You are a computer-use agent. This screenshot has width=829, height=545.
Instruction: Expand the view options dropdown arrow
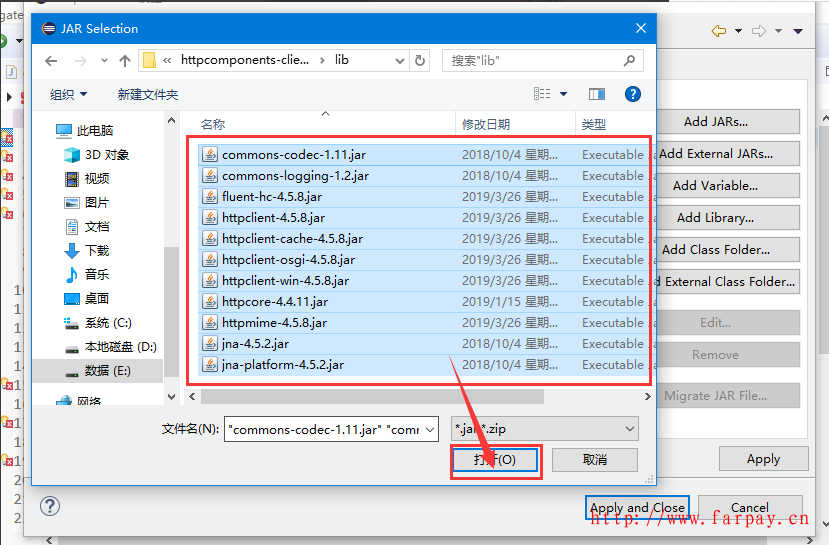563,94
